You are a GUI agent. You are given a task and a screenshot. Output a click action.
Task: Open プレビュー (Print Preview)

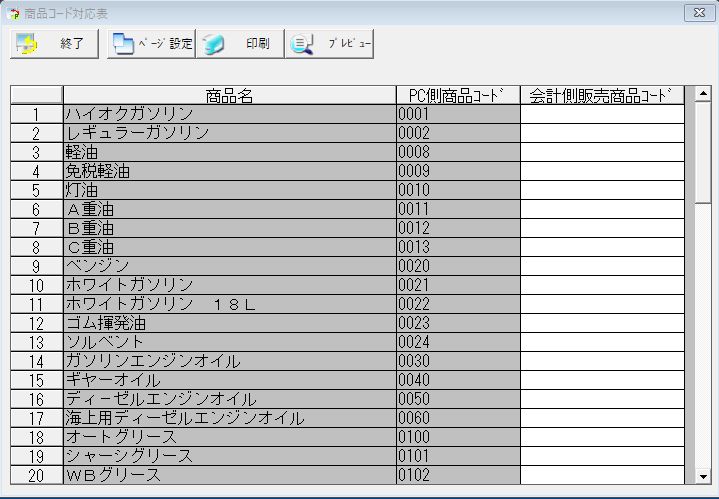pos(329,43)
